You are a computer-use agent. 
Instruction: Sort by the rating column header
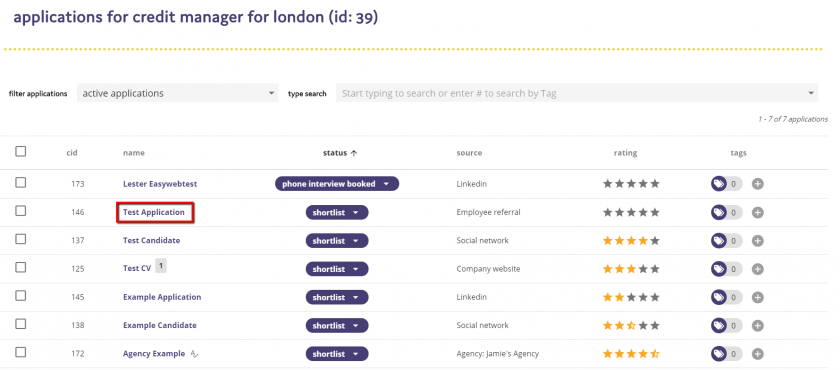tap(625, 153)
